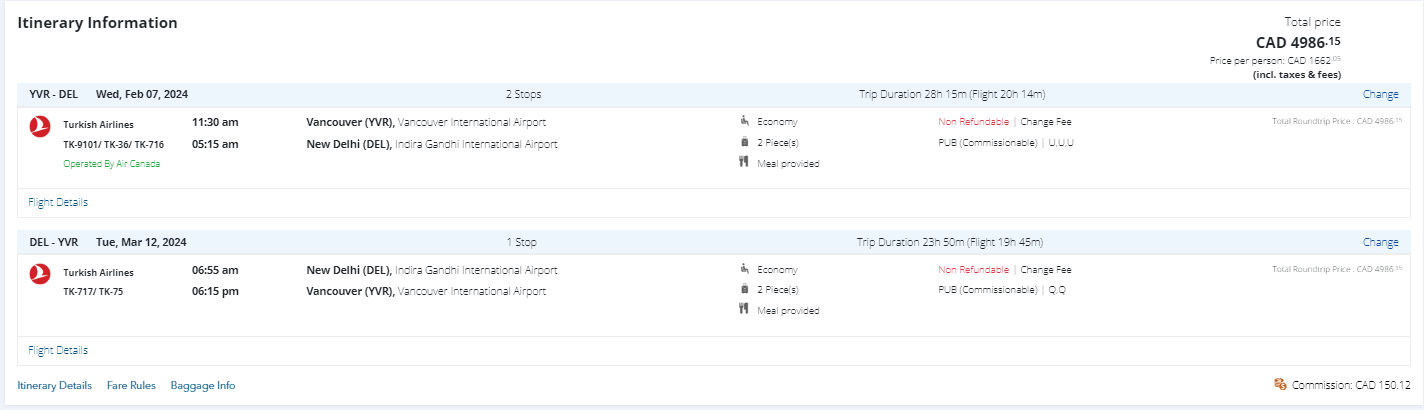This screenshot has width=1424, height=410.
Task: Click Change Fee on the outbound flight
Action: coord(1046,122)
